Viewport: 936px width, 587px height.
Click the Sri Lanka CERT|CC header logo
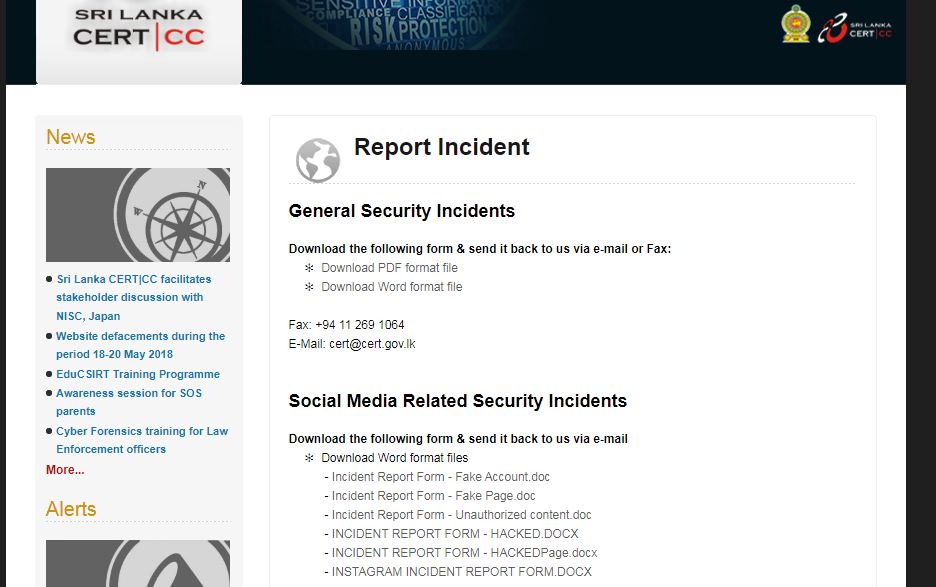pos(139,29)
